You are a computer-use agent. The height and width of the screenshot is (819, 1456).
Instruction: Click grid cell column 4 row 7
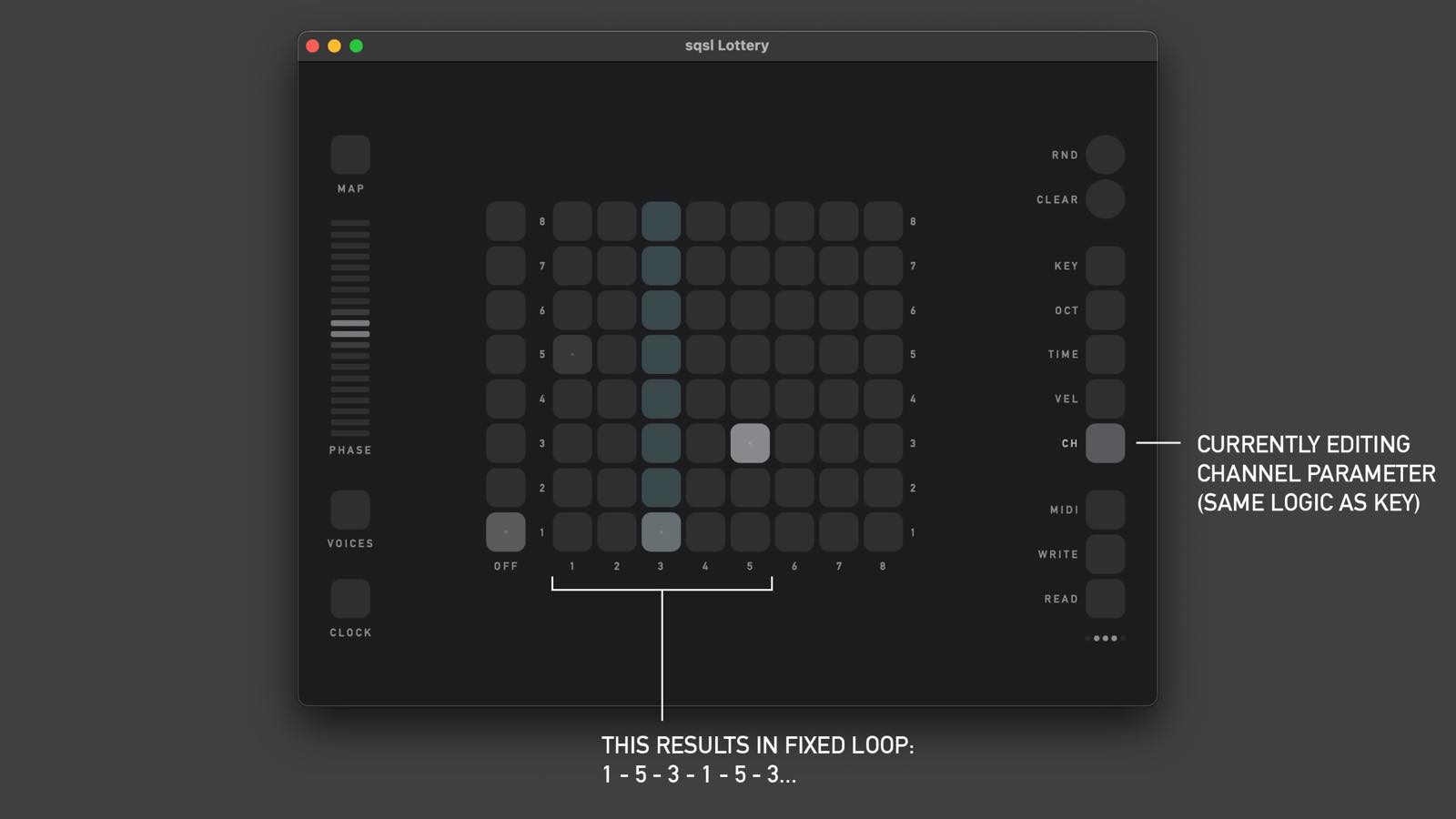[x=705, y=266]
